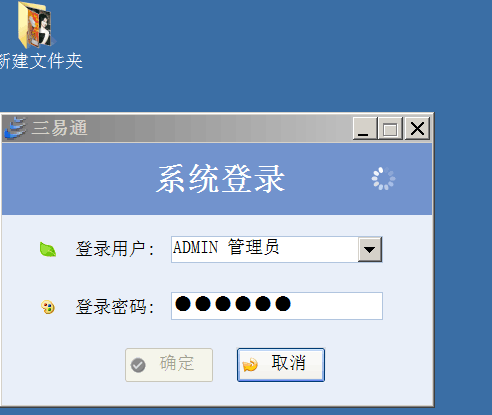
Task: Maximize the 三易通 login window
Action: pyautogui.click(x=390, y=128)
